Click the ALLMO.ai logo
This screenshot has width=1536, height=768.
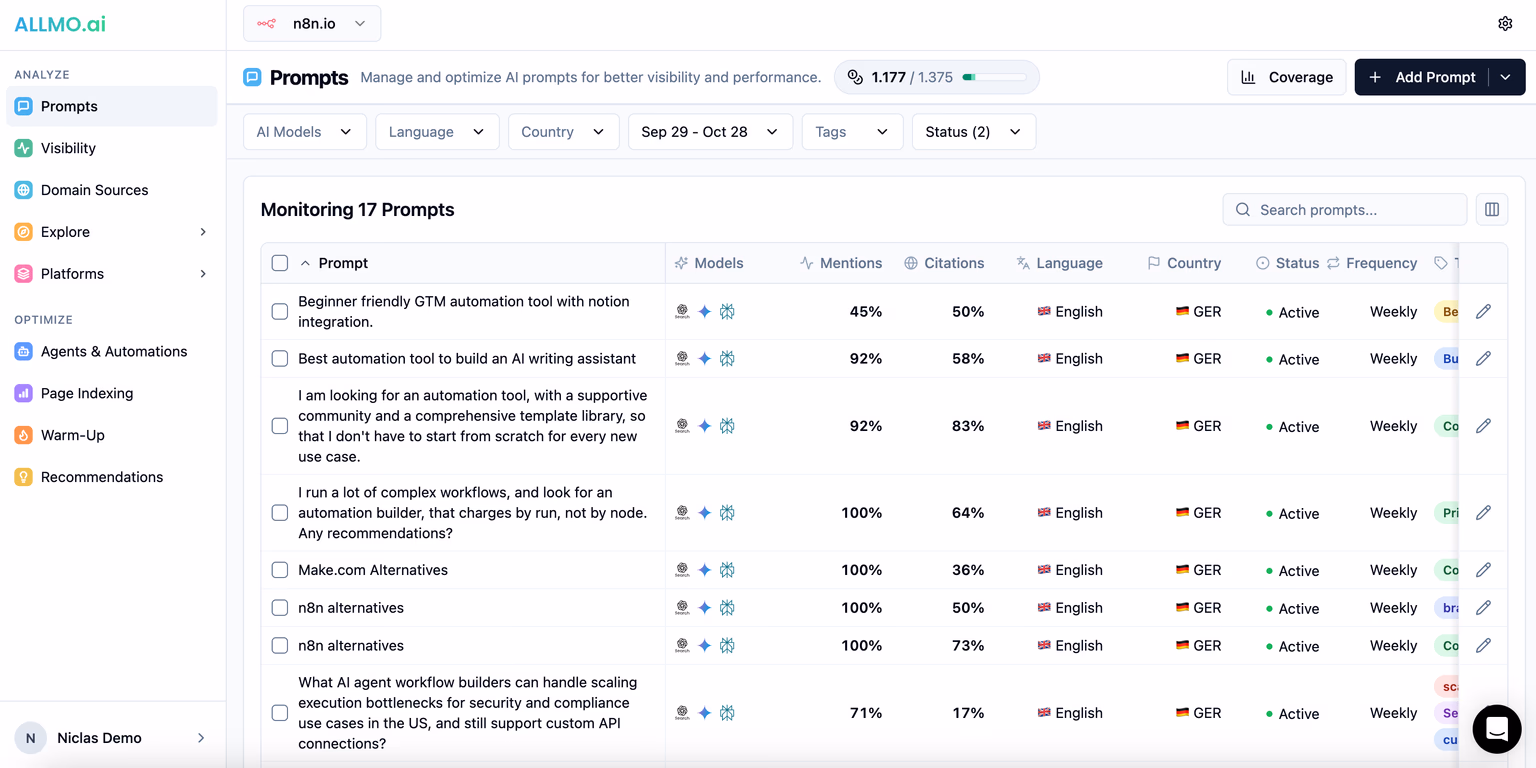click(x=60, y=24)
